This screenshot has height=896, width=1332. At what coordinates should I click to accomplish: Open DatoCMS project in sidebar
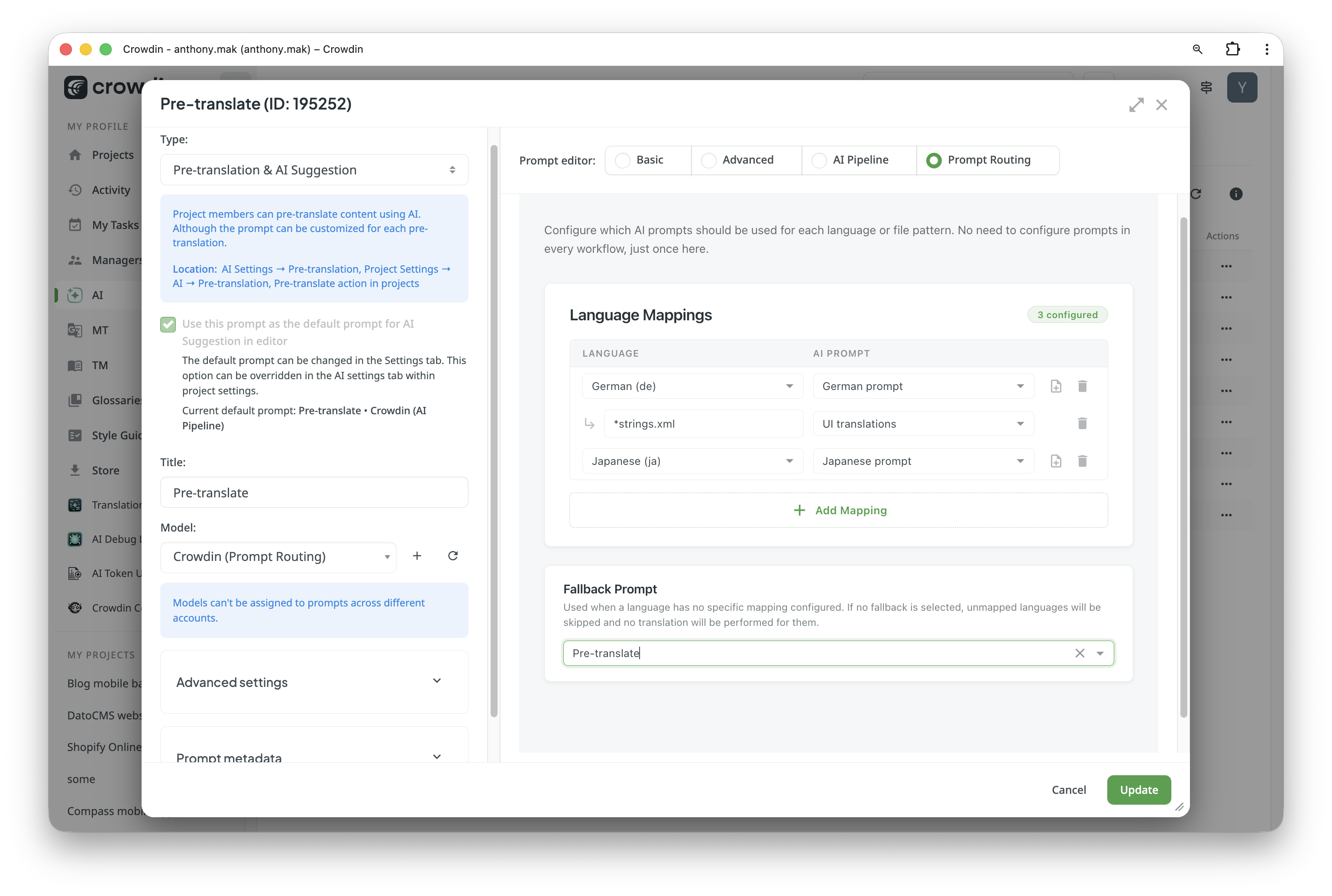coord(104,716)
